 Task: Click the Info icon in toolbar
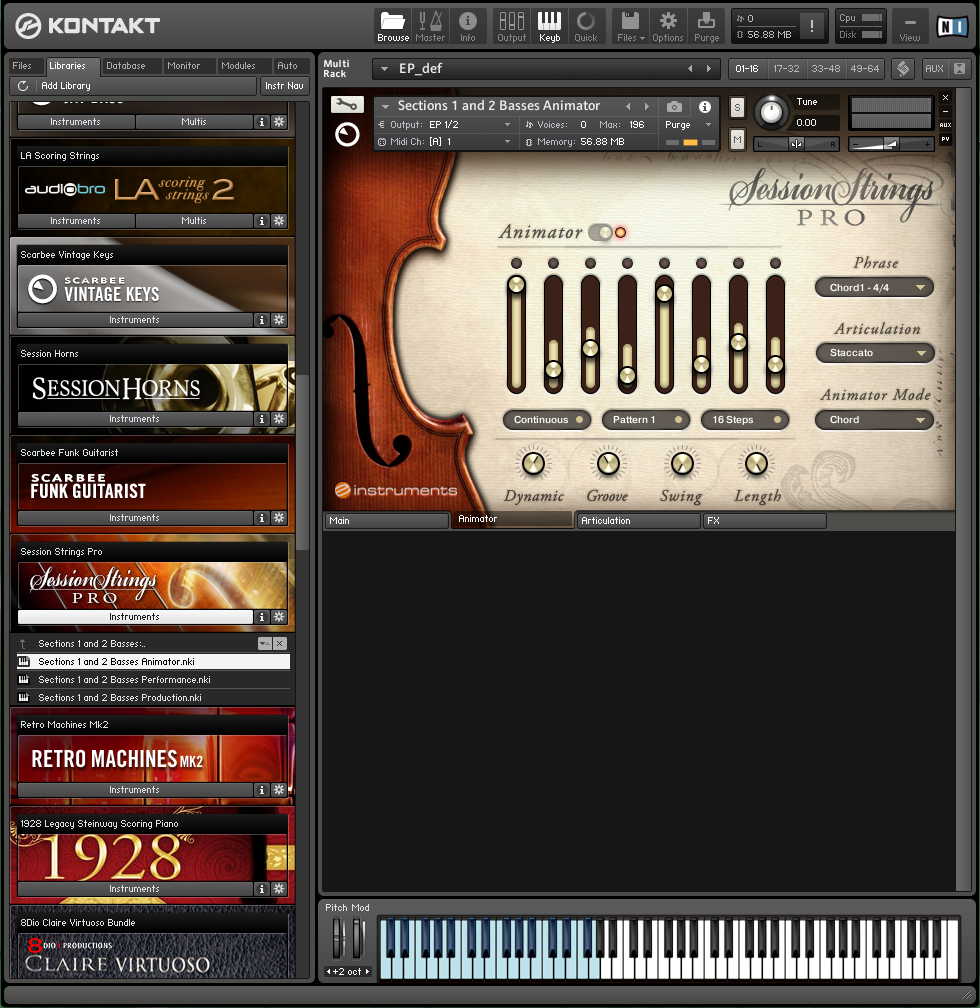click(467, 26)
